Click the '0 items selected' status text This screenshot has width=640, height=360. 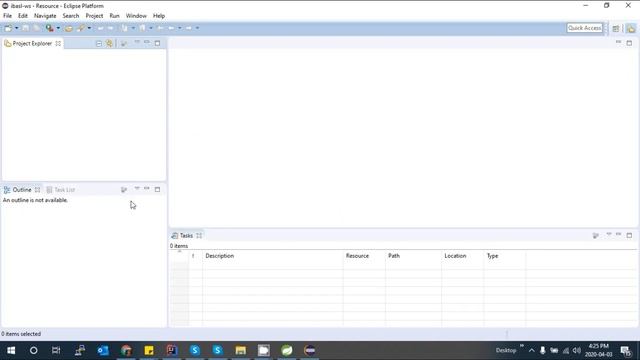click(21, 334)
